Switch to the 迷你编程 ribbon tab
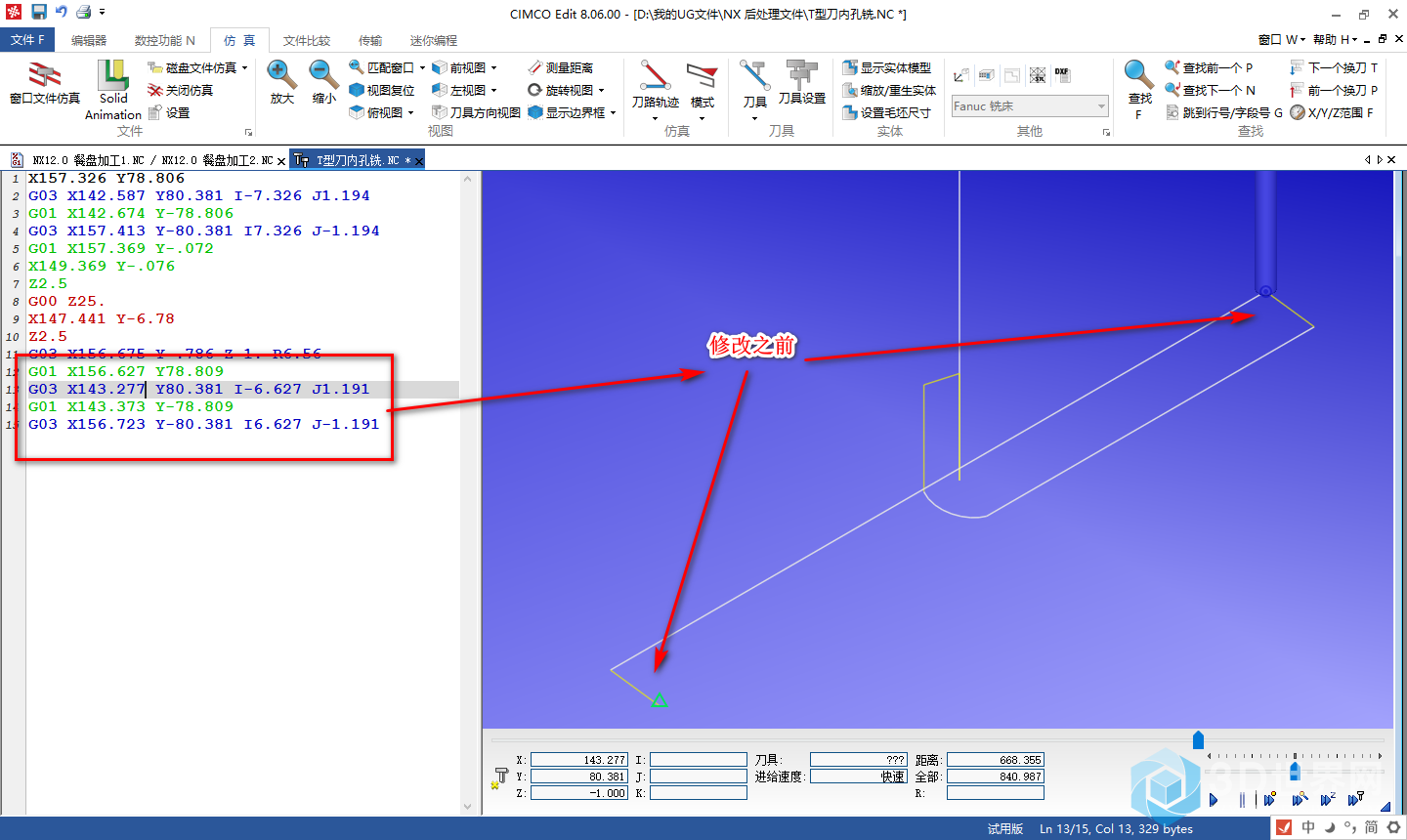The image size is (1407, 840). [434, 40]
